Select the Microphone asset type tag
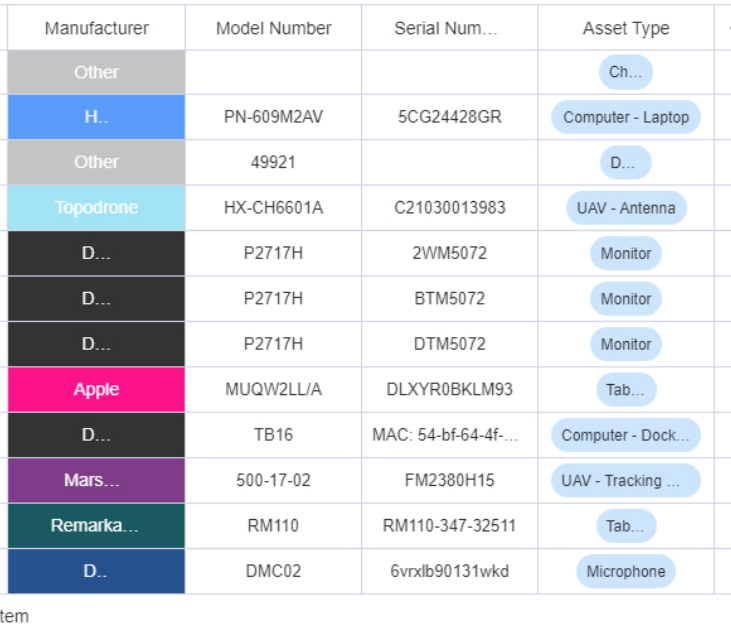This screenshot has height=632, width=731. pos(626,571)
